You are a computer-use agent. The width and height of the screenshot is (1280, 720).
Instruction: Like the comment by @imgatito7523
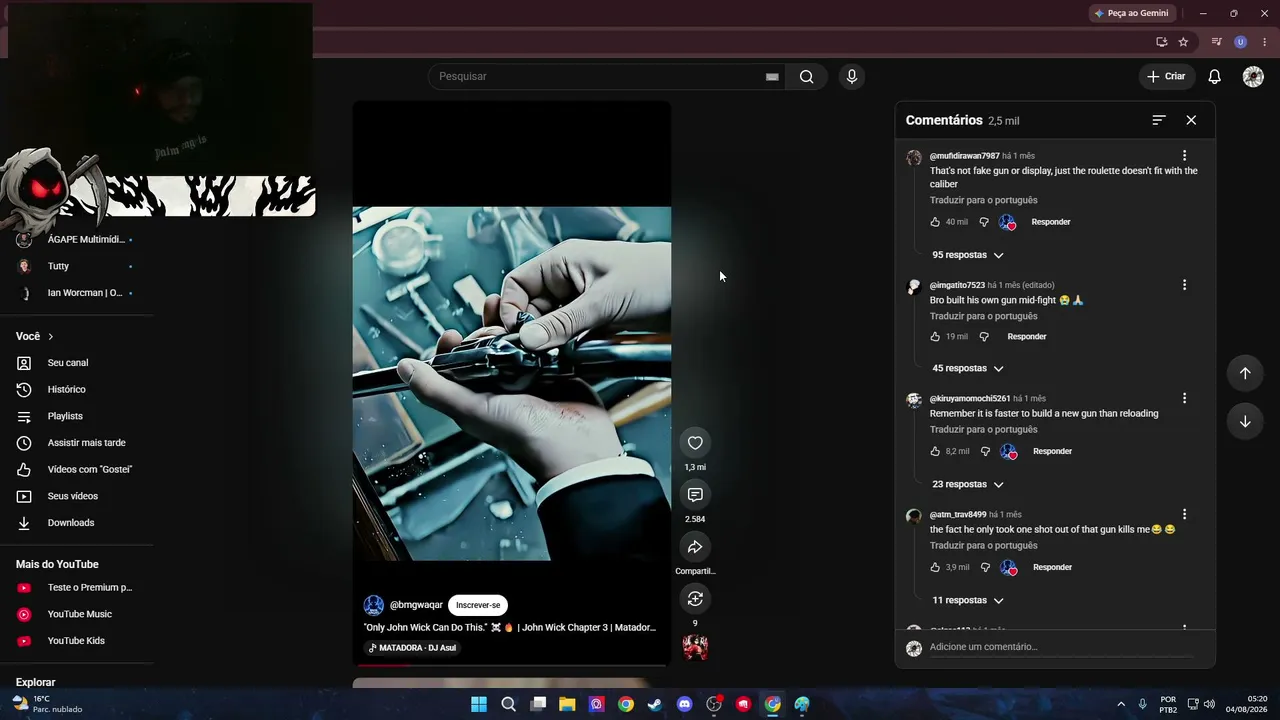(935, 337)
